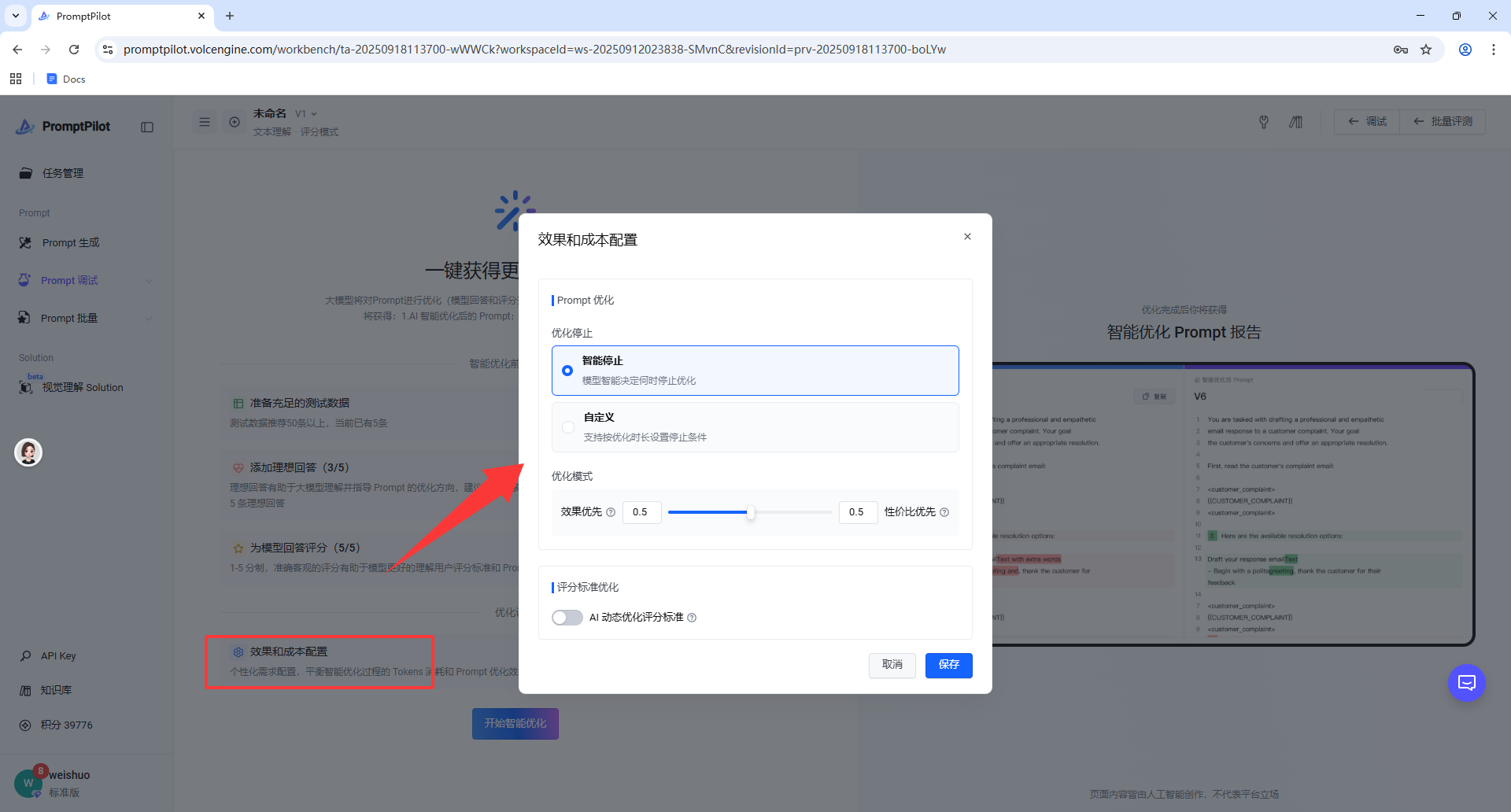Viewport: 1511px width, 812px height.
Task: Bookmark this page with the star icon
Action: coord(1426,50)
